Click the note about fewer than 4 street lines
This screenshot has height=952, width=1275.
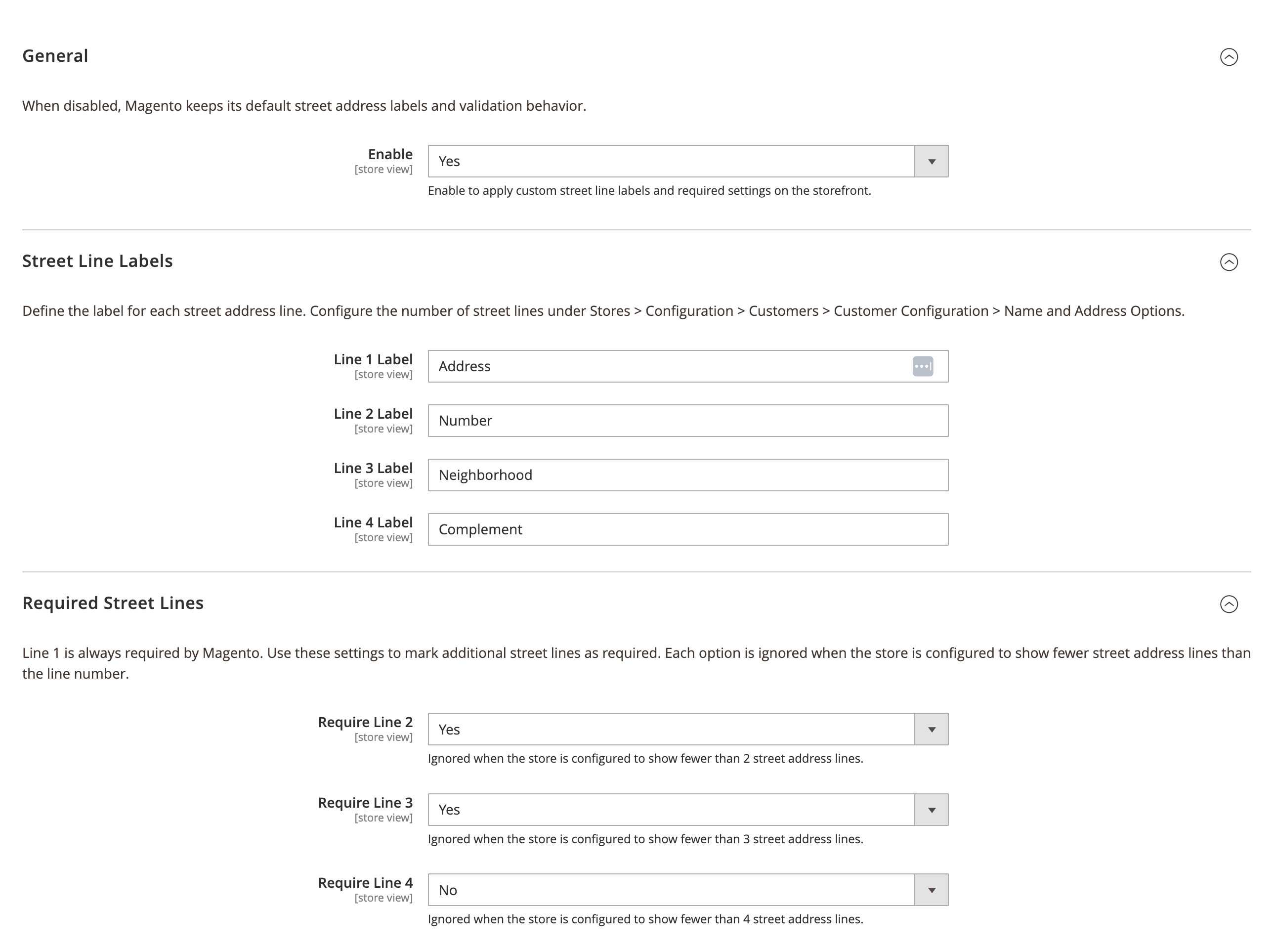coord(645,918)
